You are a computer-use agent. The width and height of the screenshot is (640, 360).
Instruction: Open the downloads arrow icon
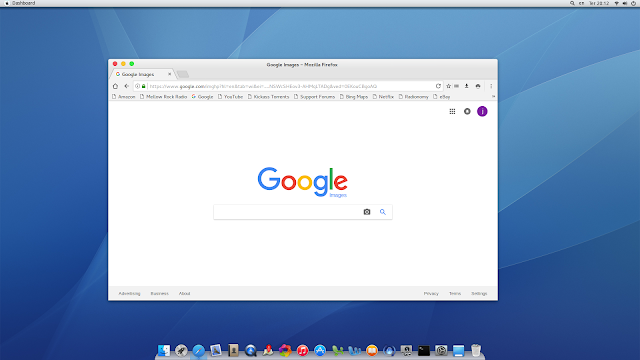pos(467,86)
